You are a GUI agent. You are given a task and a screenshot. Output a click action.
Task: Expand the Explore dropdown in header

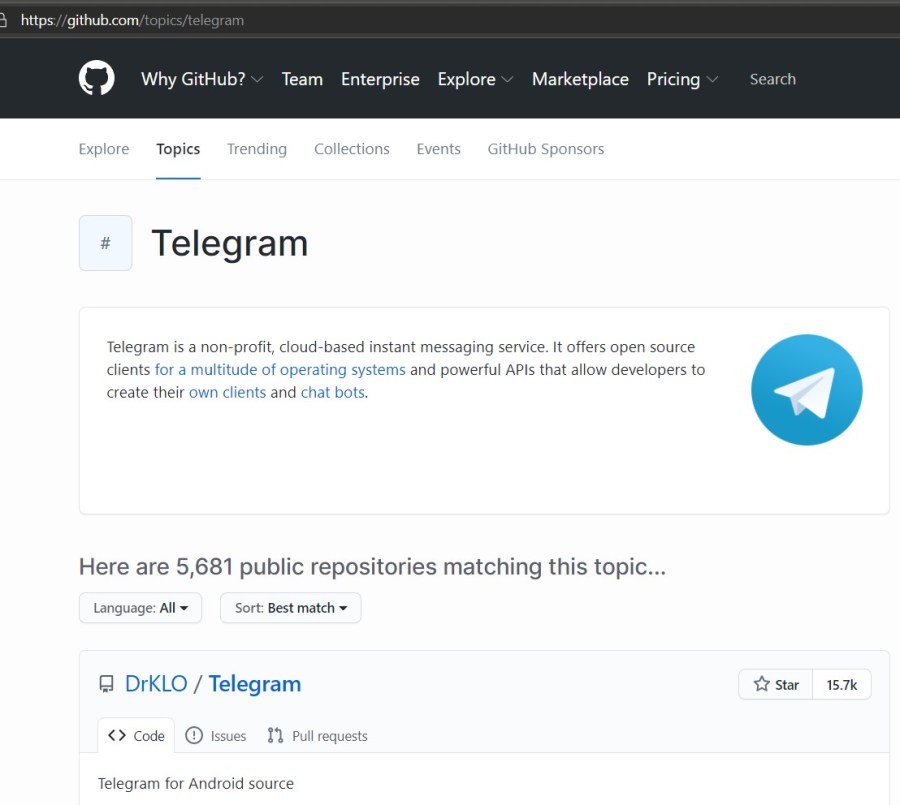click(x=475, y=79)
